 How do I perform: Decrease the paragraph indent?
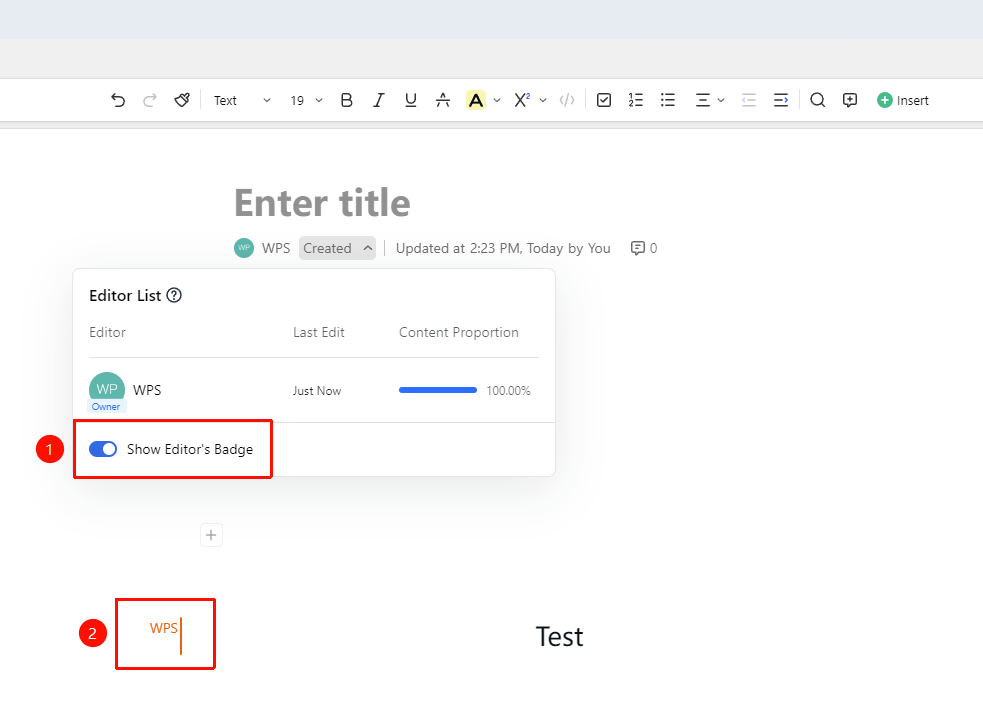tap(749, 100)
